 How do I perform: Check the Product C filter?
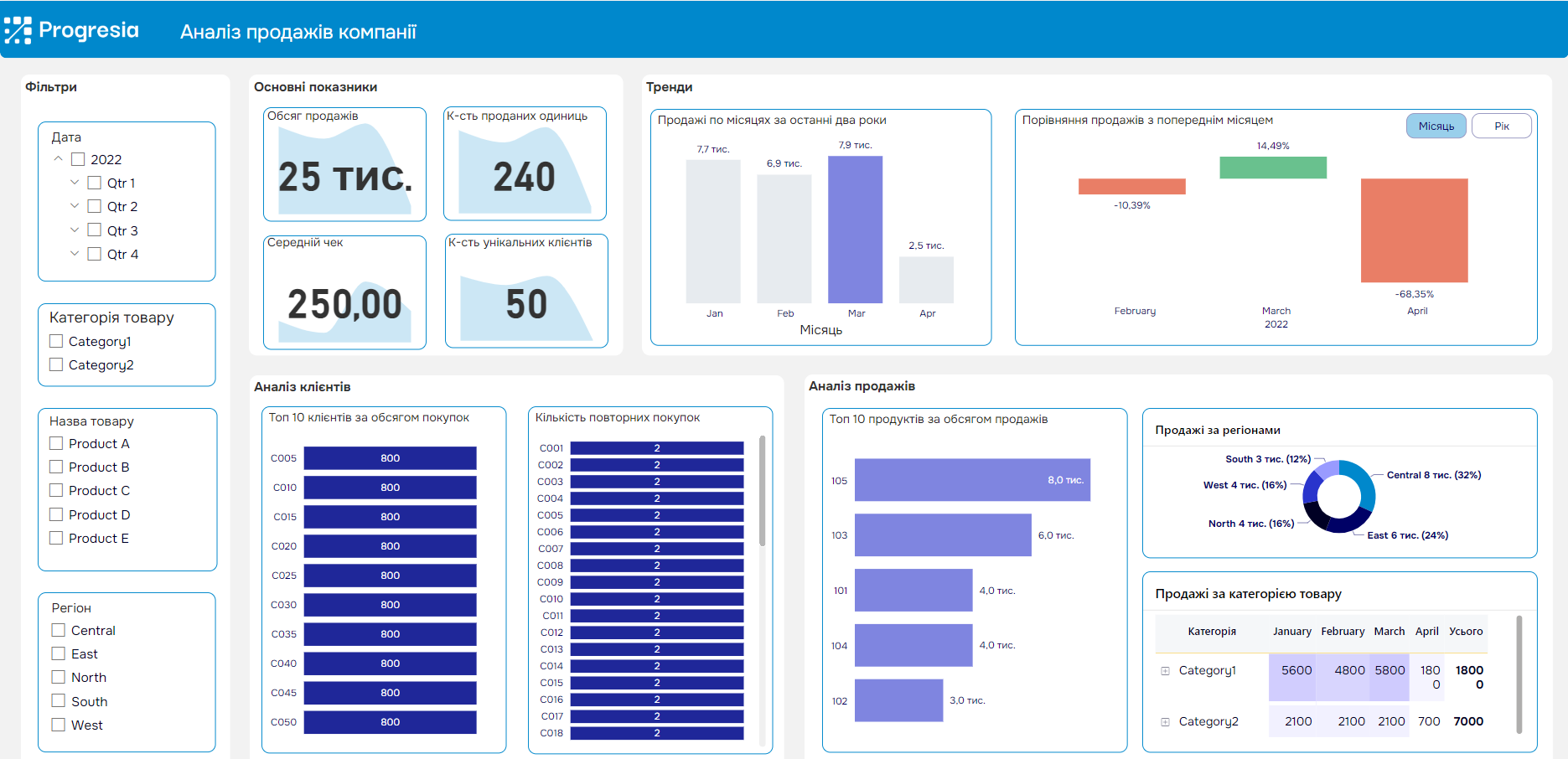(56, 490)
